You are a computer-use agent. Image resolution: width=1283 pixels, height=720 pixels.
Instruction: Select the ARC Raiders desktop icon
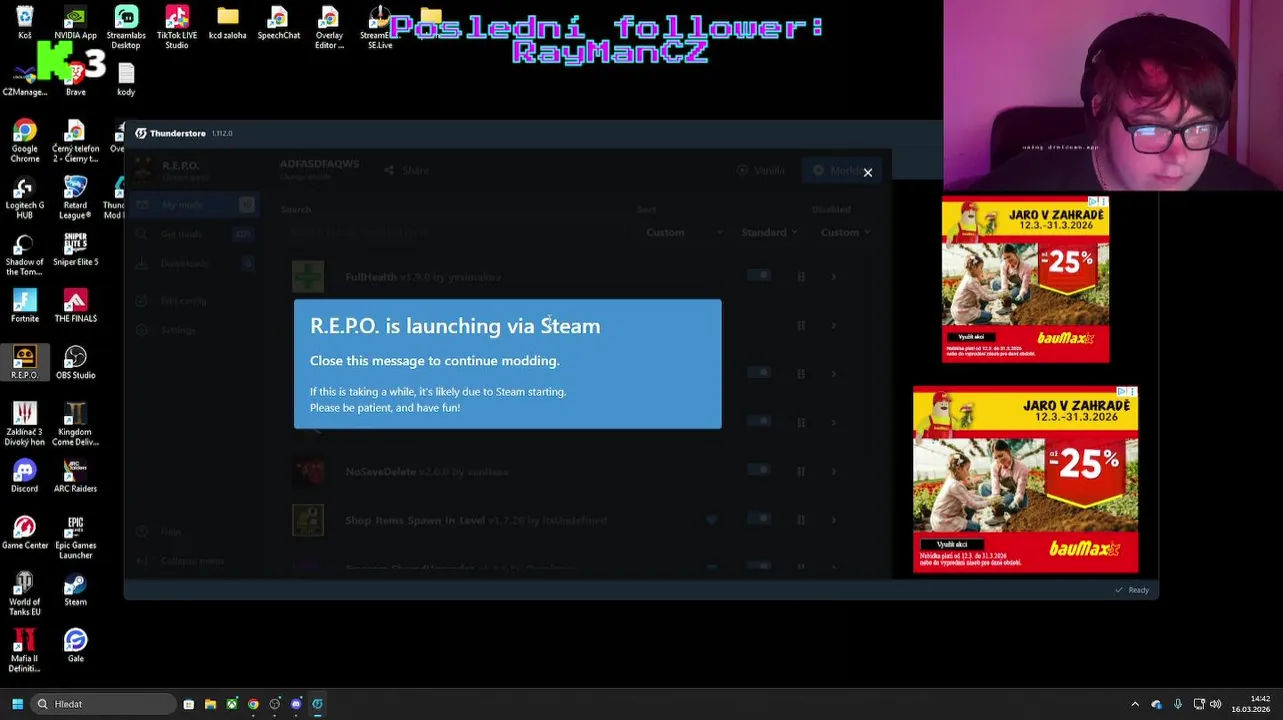(x=75, y=476)
